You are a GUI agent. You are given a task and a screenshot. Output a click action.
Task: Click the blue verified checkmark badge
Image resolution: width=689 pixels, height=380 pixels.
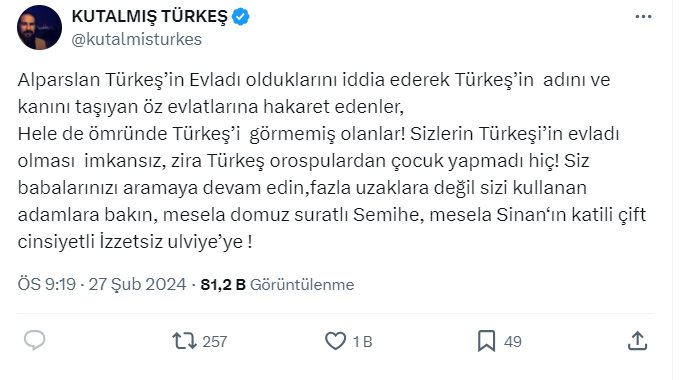coord(240,17)
